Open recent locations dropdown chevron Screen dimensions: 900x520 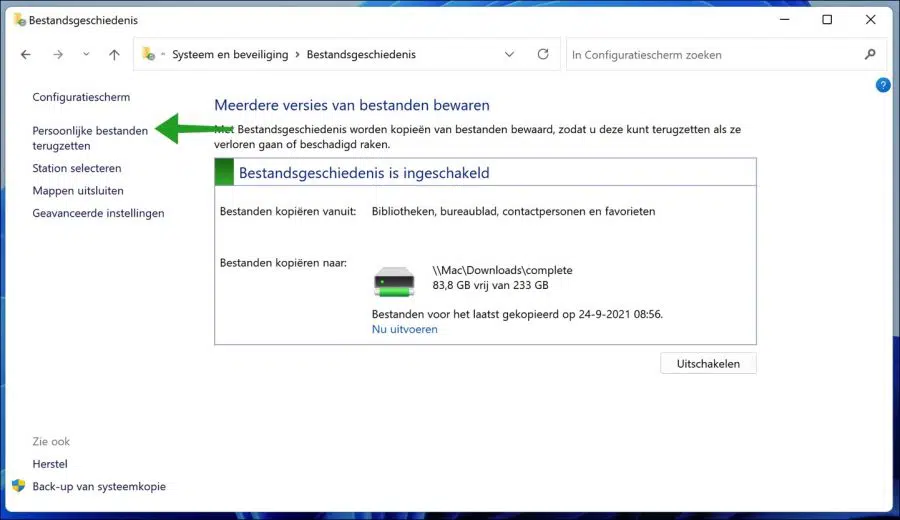click(x=86, y=55)
